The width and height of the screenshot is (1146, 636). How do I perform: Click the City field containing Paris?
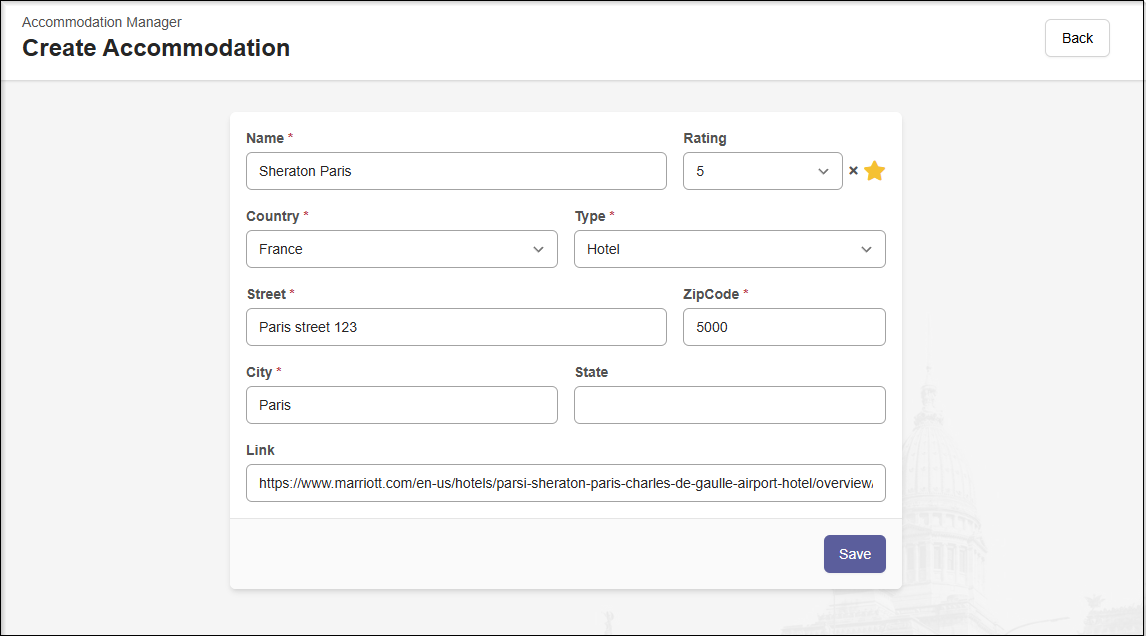point(401,405)
